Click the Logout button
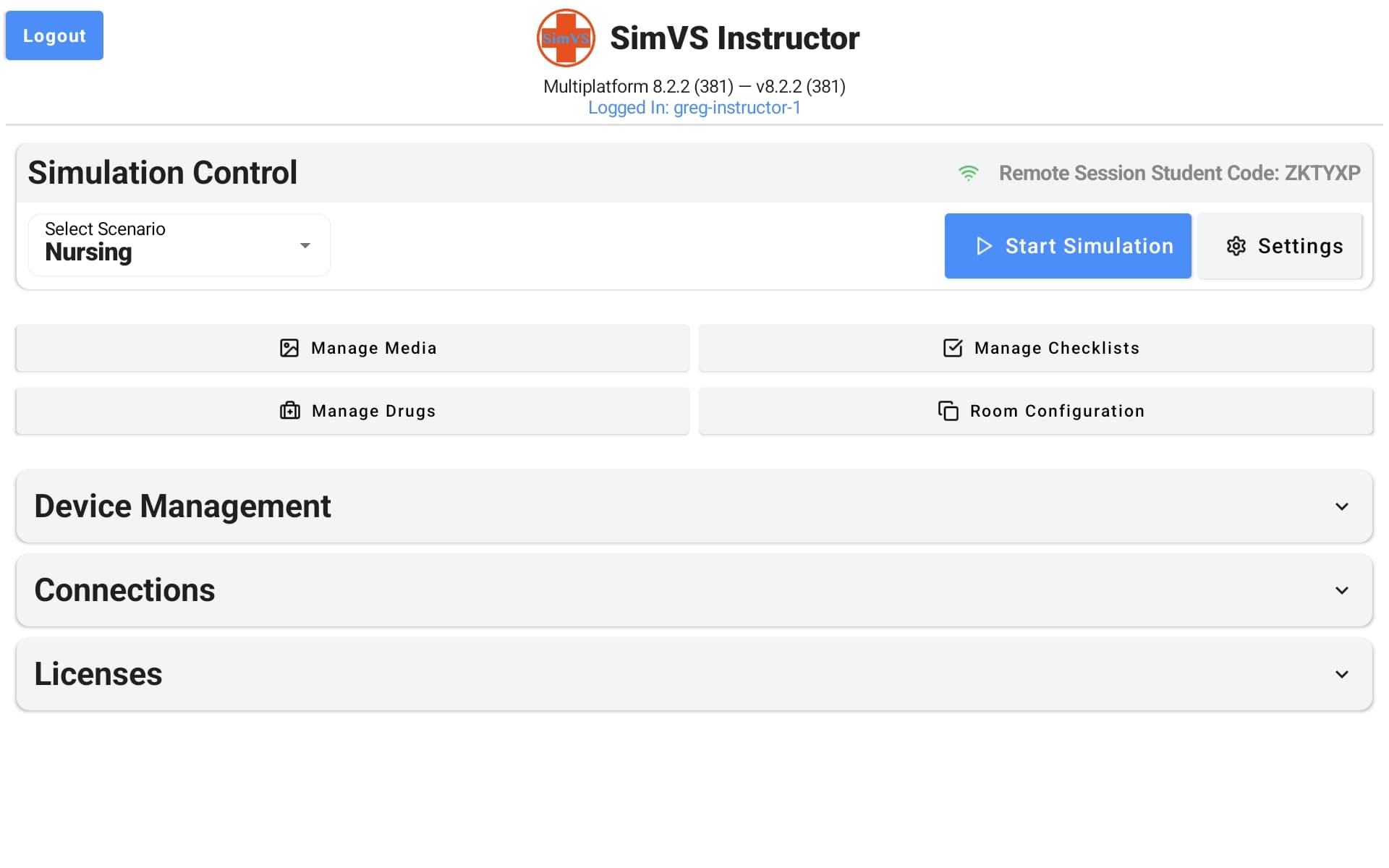 54,35
